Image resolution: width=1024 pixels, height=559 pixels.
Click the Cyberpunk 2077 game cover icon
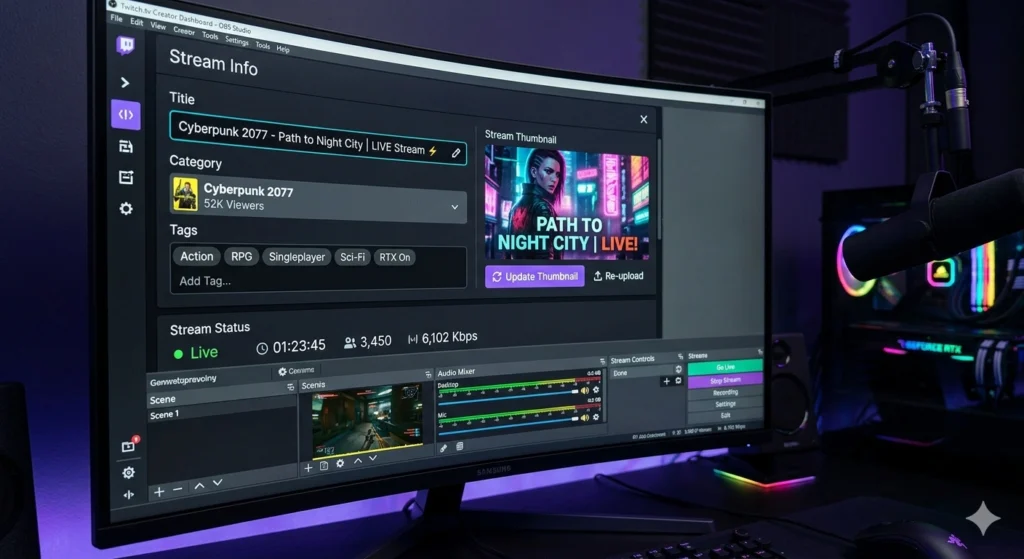185,195
